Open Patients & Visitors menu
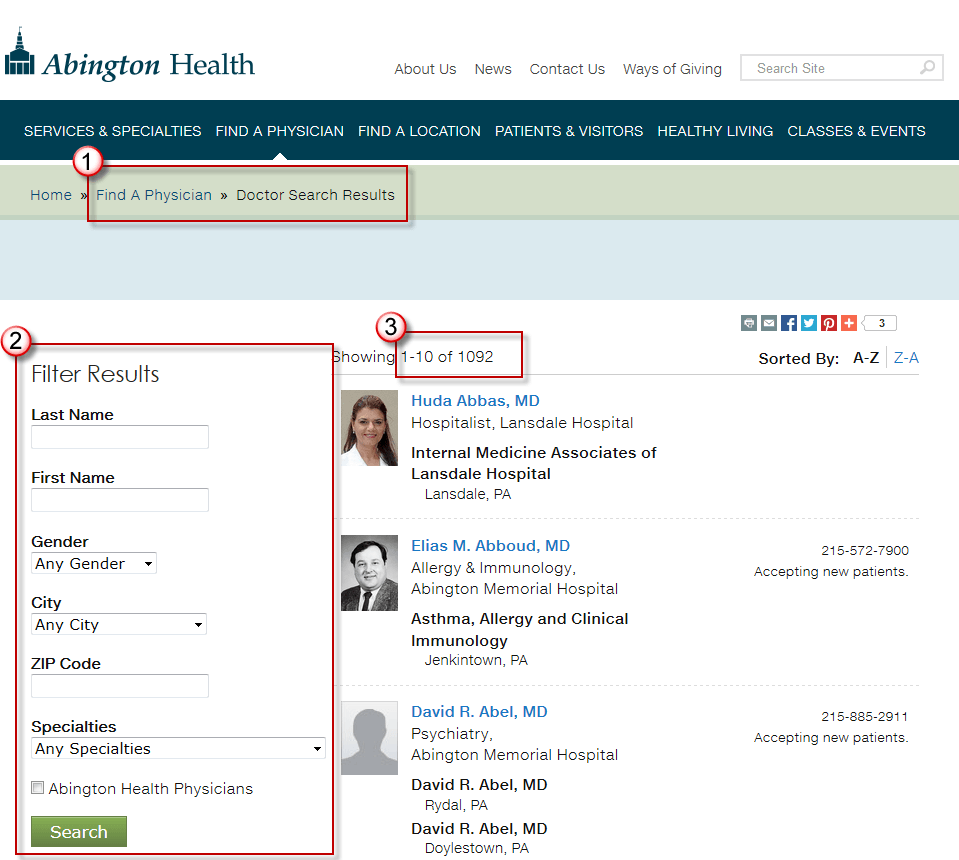The height and width of the screenshot is (860, 959). [569, 131]
